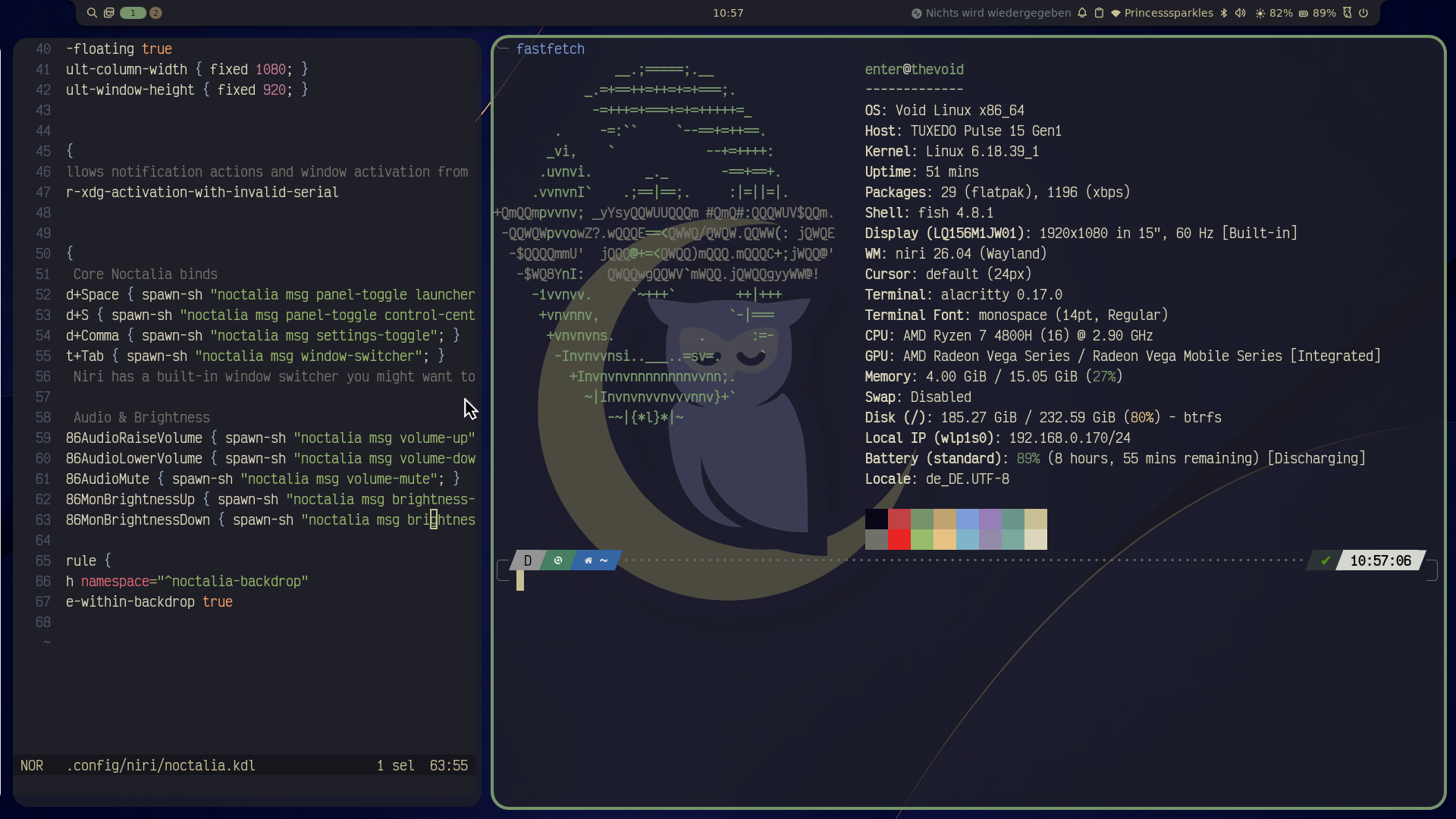
Task: Click the volume speaker icon
Action: pos(1241,13)
